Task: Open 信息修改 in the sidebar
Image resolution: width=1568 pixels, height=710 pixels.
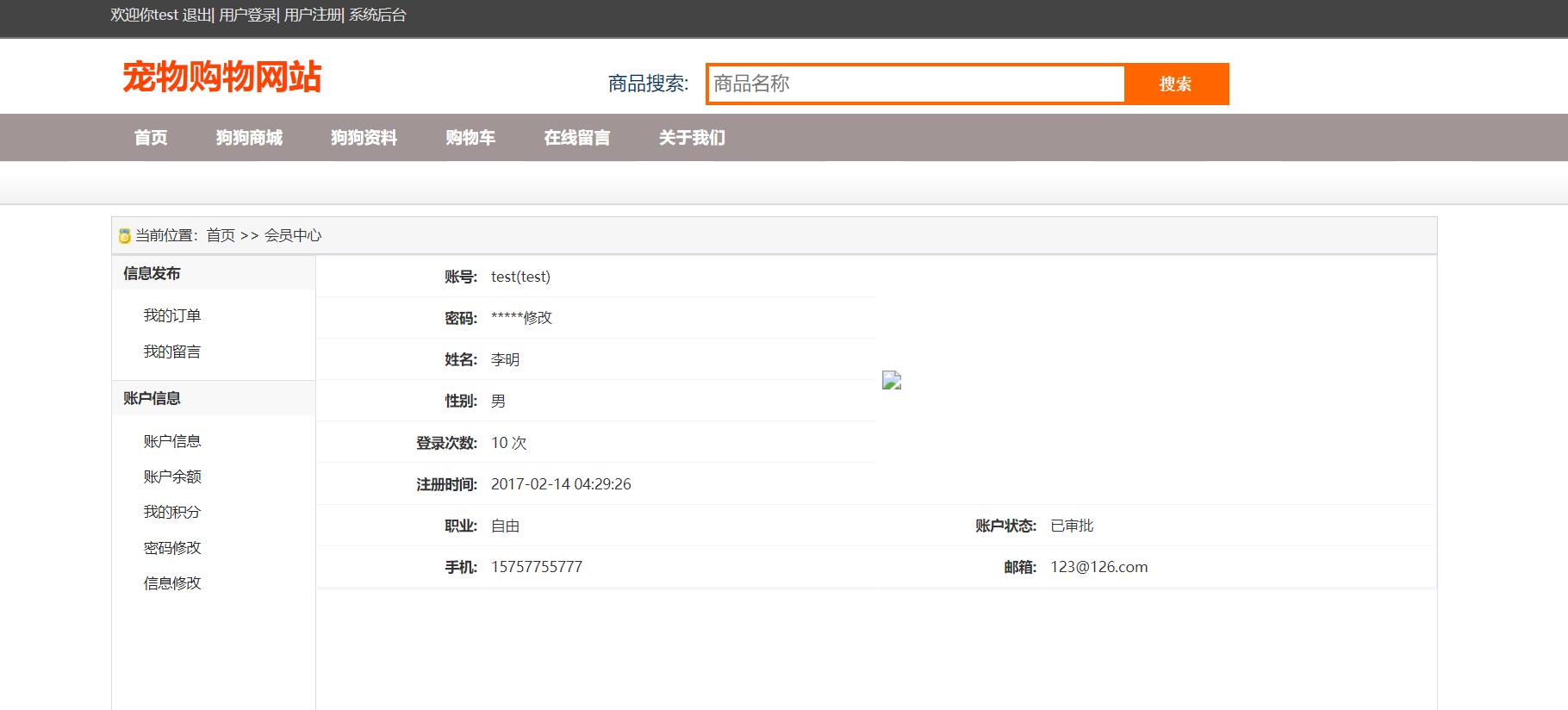Action: pyautogui.click(x=172, y=583)
